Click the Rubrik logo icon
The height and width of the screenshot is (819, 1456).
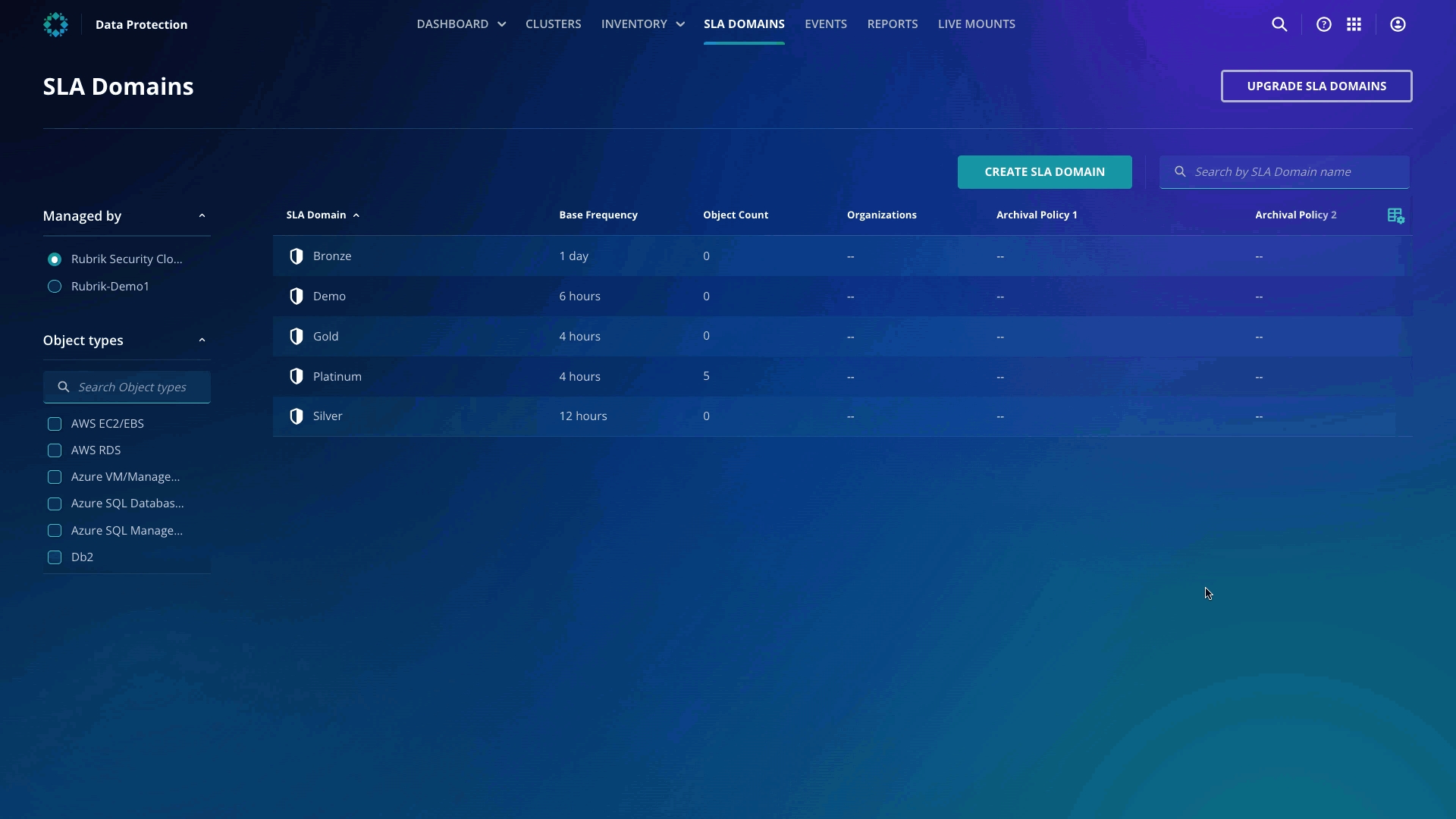click(x=55, y=24)
